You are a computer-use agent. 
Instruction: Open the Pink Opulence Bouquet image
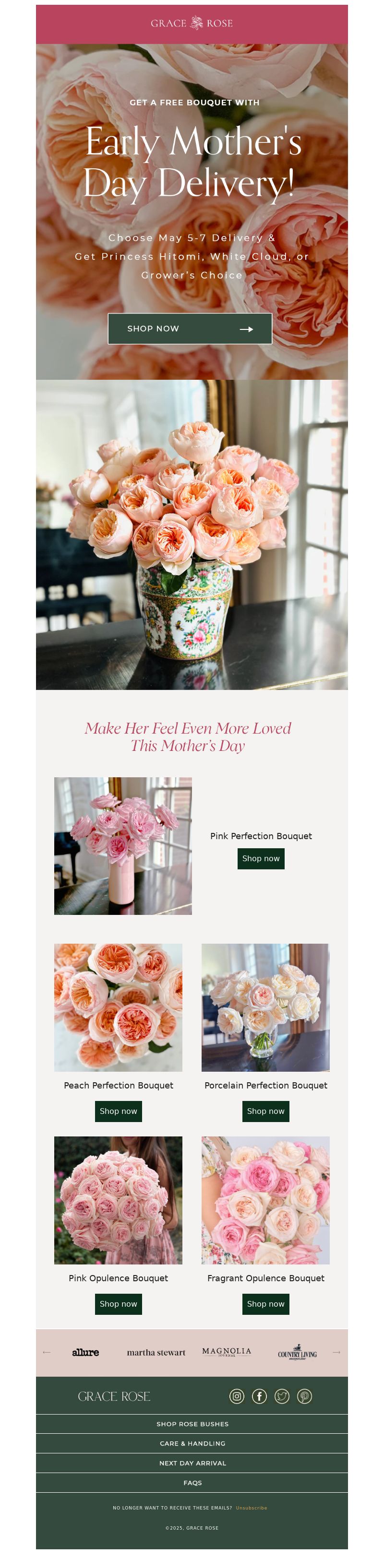(x=118, y=1200)
